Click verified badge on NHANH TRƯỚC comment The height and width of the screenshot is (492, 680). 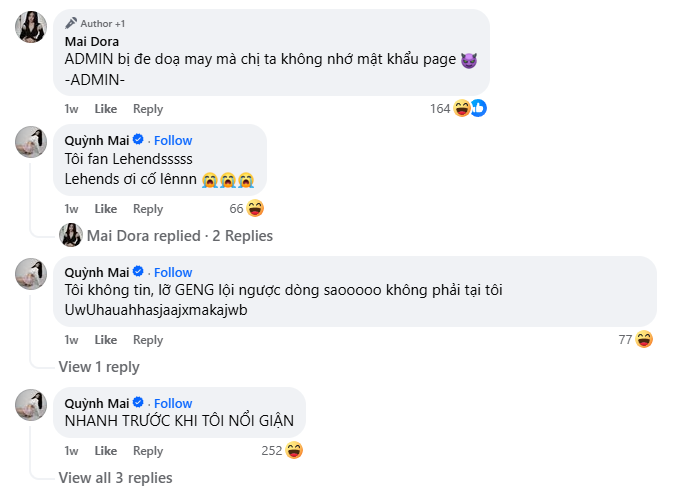[x=139, y=404]
